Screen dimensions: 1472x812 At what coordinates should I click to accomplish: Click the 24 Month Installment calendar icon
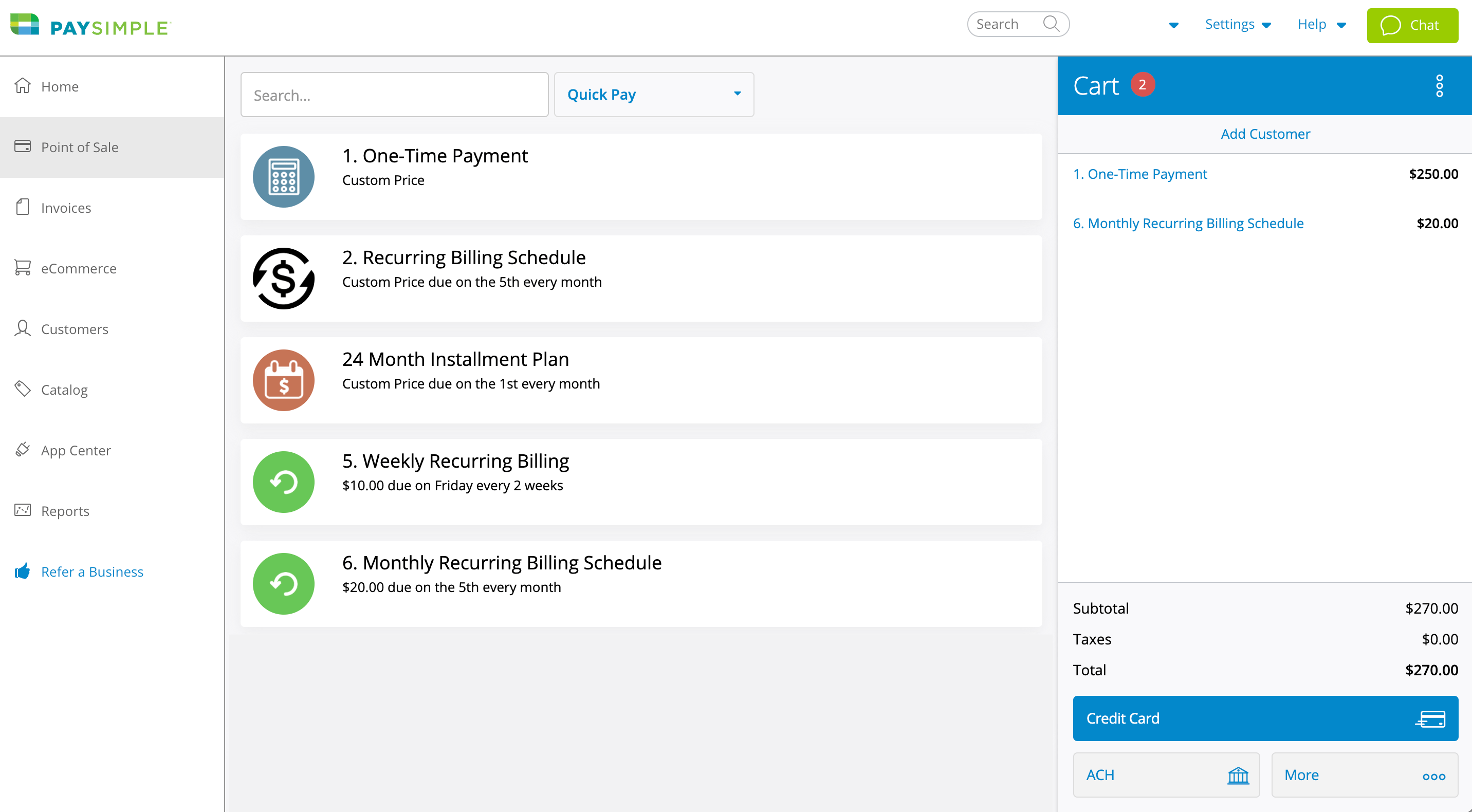[283, 380]
